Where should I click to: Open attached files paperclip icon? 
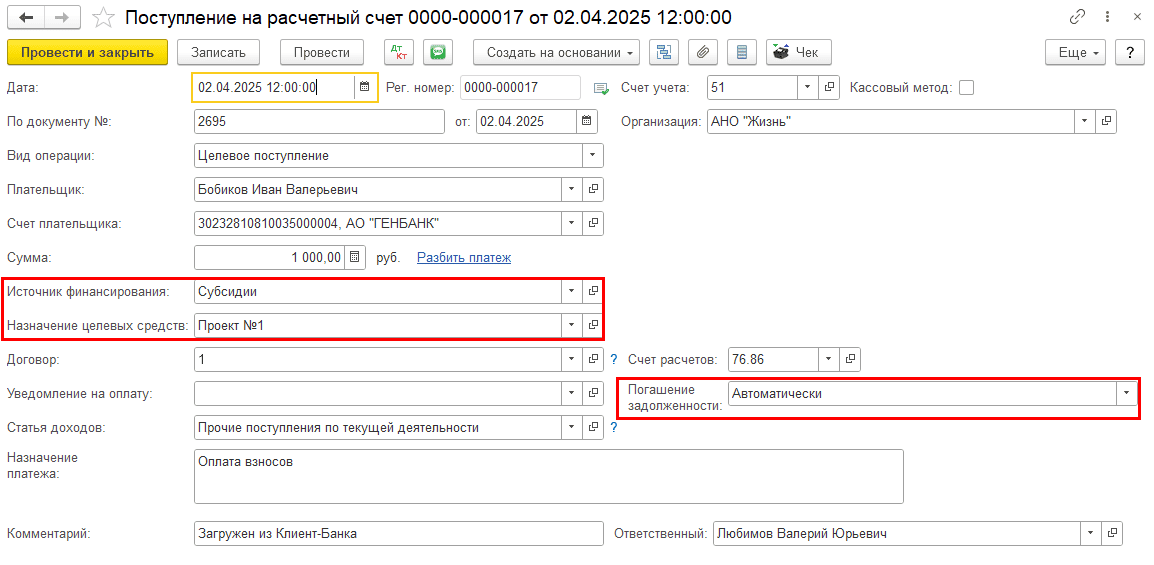[702, 53]
